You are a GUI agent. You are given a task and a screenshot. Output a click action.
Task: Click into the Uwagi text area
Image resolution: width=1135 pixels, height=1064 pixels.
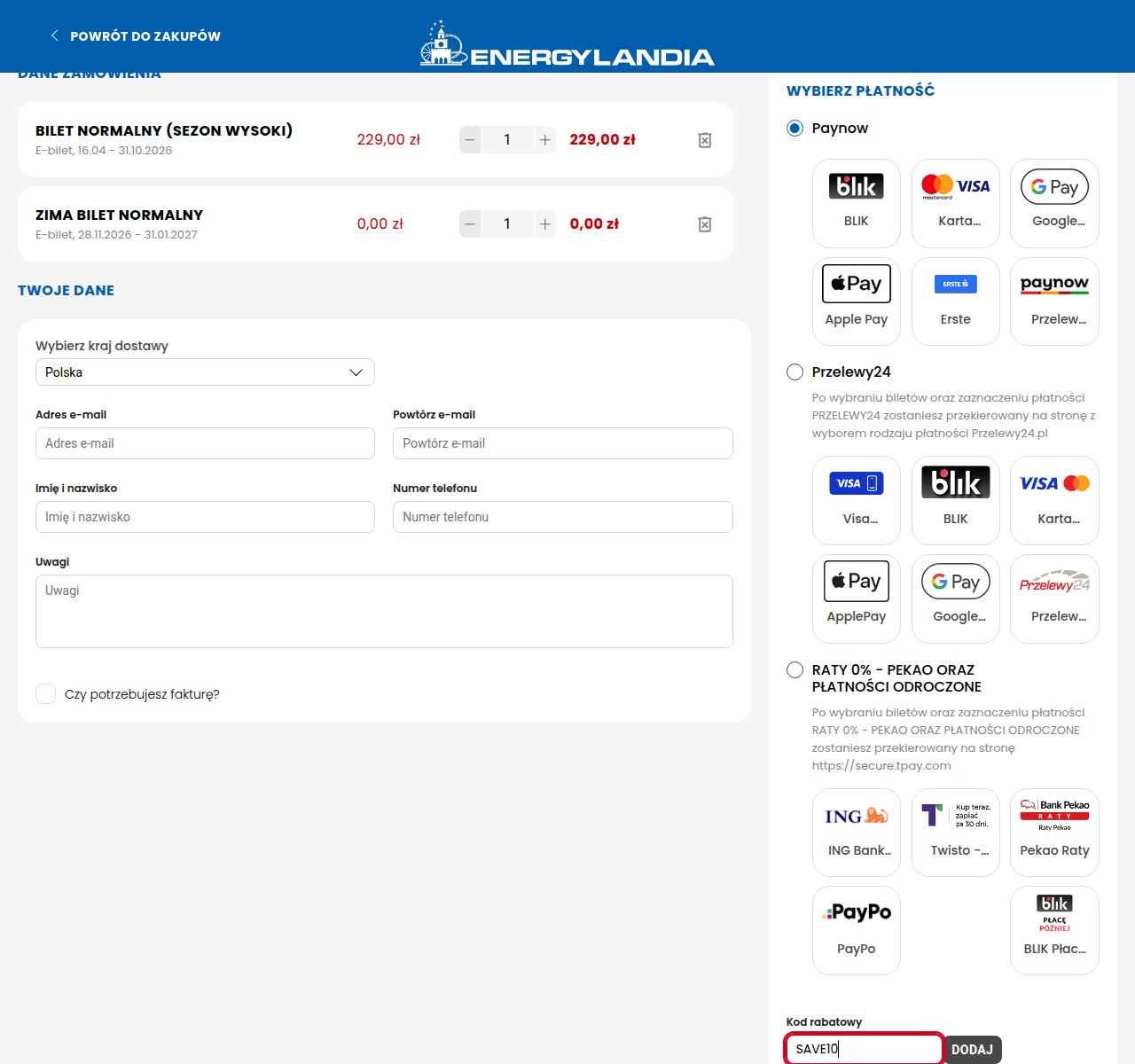point(384,612)
